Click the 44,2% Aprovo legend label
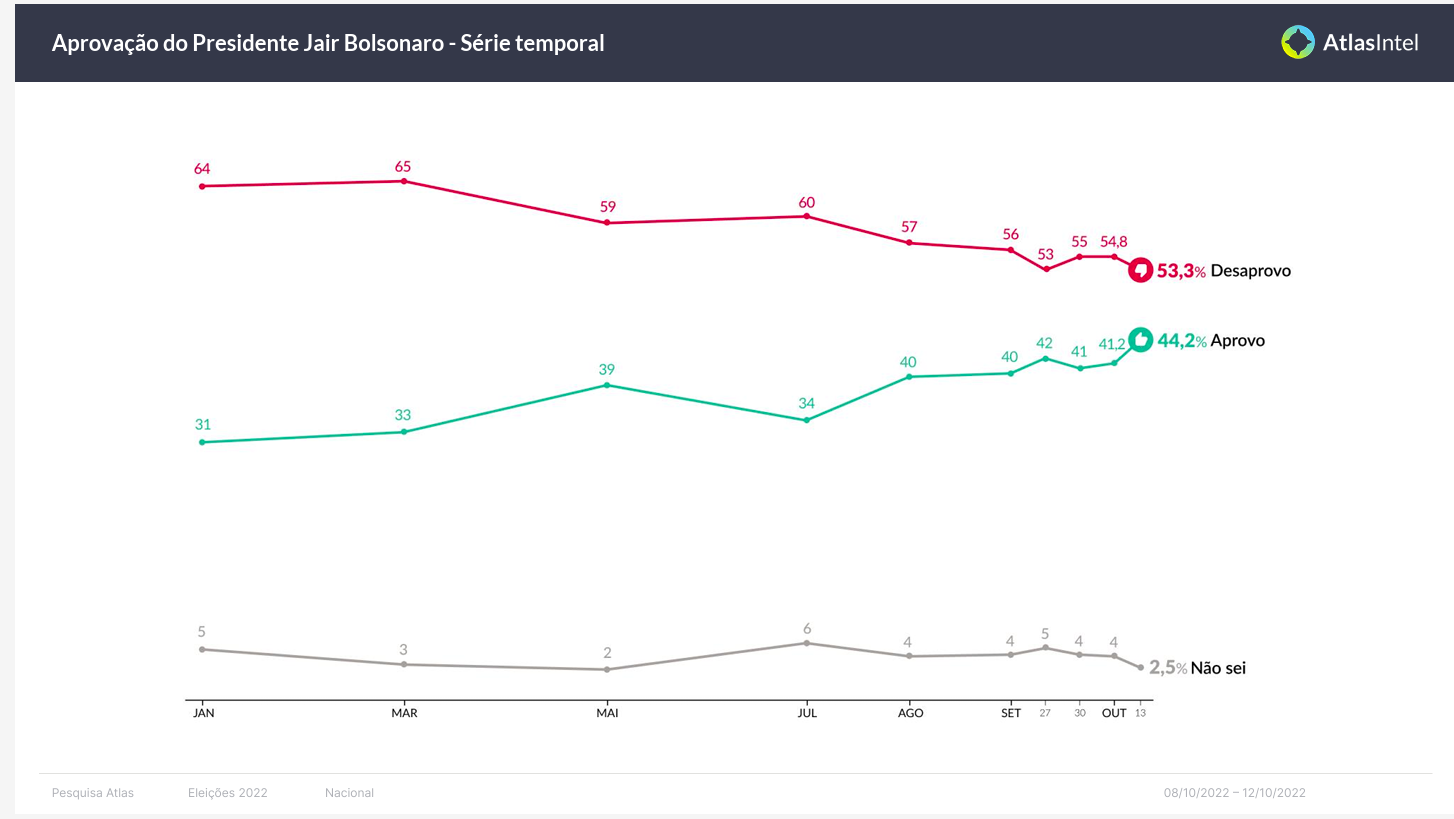The image size is (1454, 819). point(1211,341)
